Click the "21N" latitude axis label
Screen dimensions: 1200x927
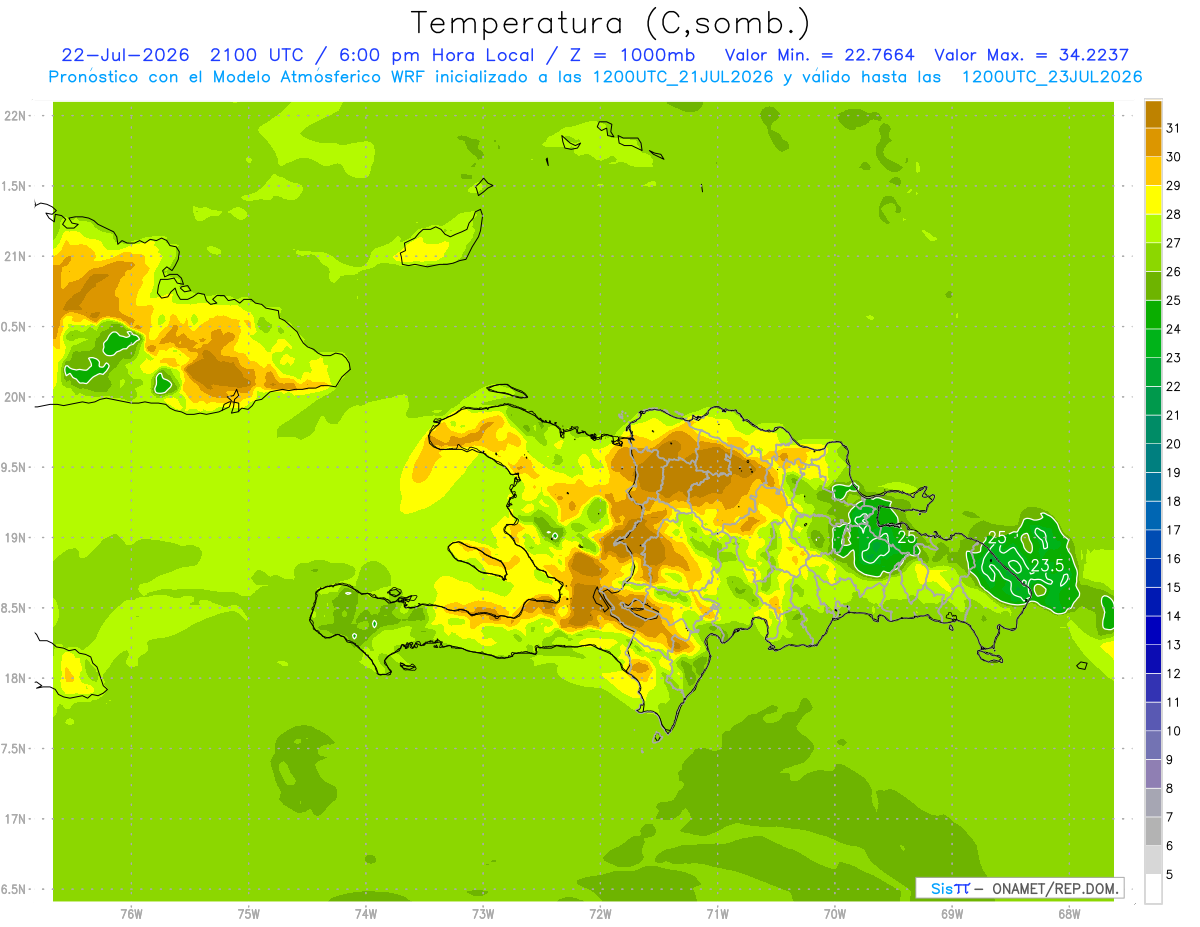coord(15,257)
